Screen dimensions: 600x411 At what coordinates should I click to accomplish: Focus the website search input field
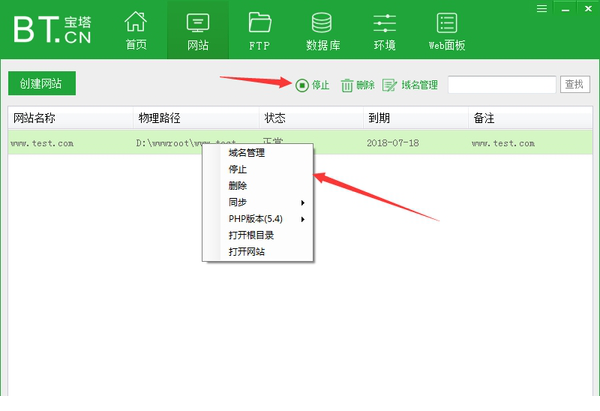pyautogui.click(x=501, y=85)
